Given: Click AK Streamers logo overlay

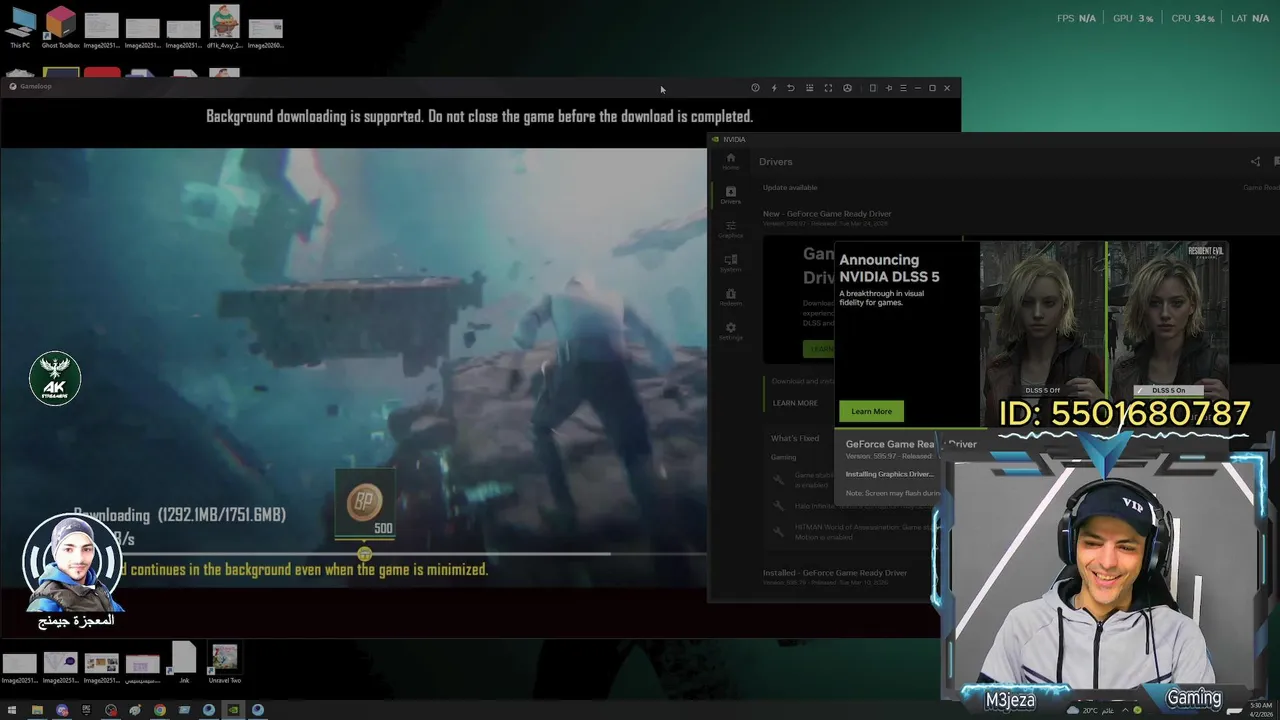Looking at the screenshot, I should [x=55, y=378].
